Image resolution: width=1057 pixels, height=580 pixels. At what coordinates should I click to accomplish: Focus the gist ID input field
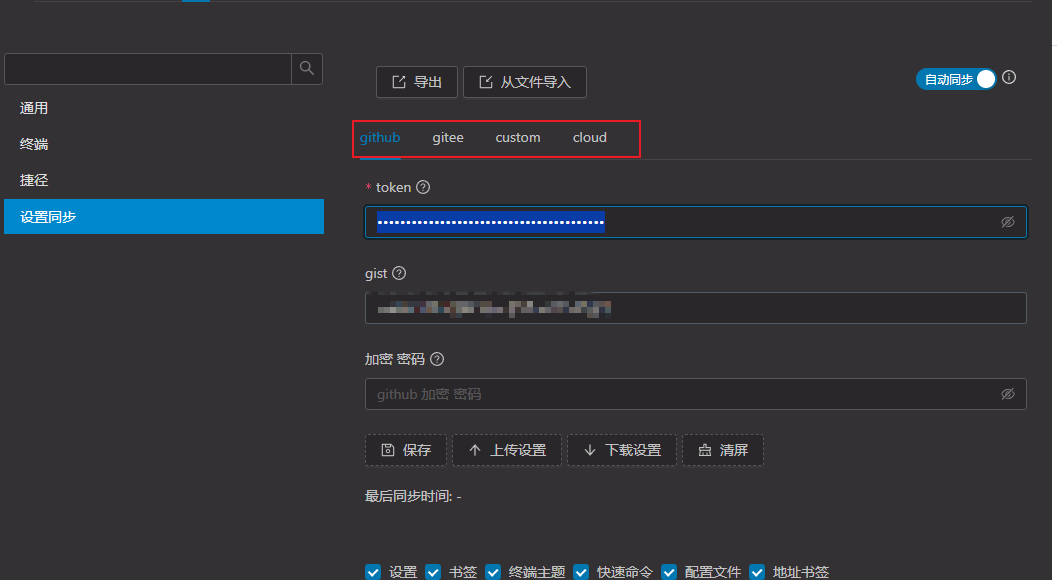(x=695, y=308)
